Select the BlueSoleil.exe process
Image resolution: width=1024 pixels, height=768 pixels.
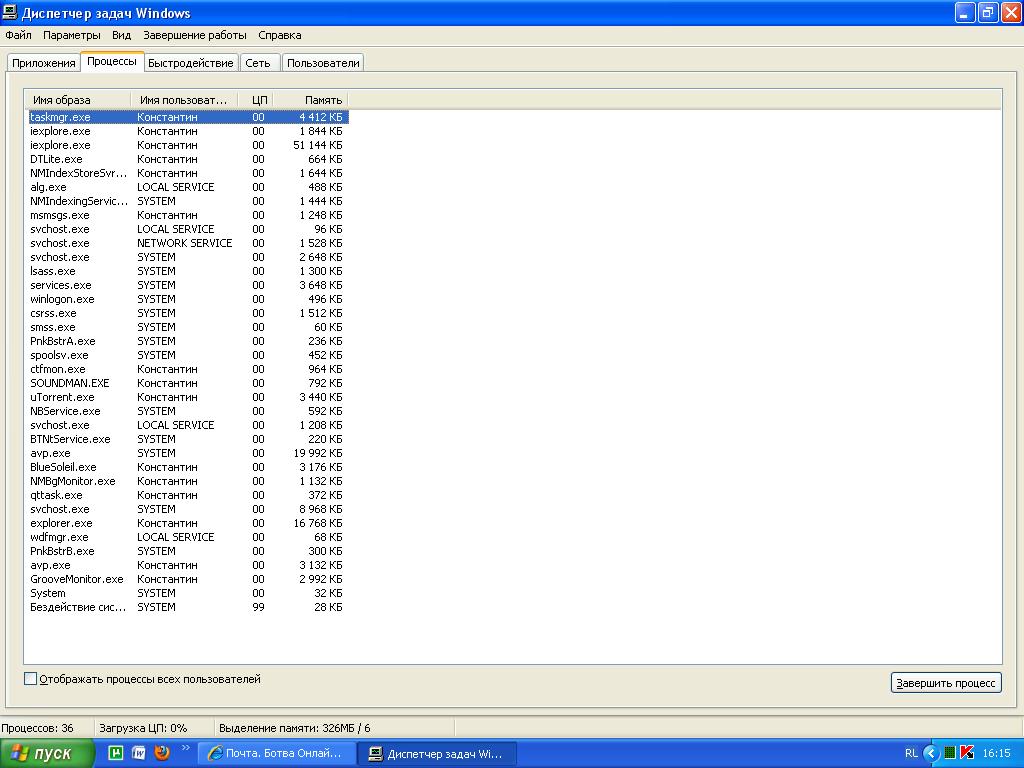tap(188, 467)
